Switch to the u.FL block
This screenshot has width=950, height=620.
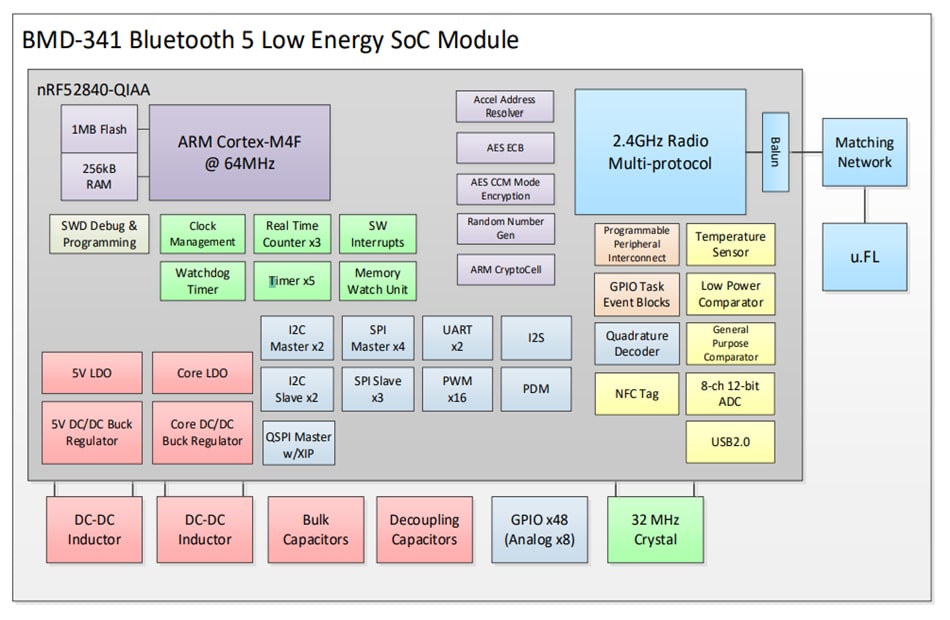[864, 255]
